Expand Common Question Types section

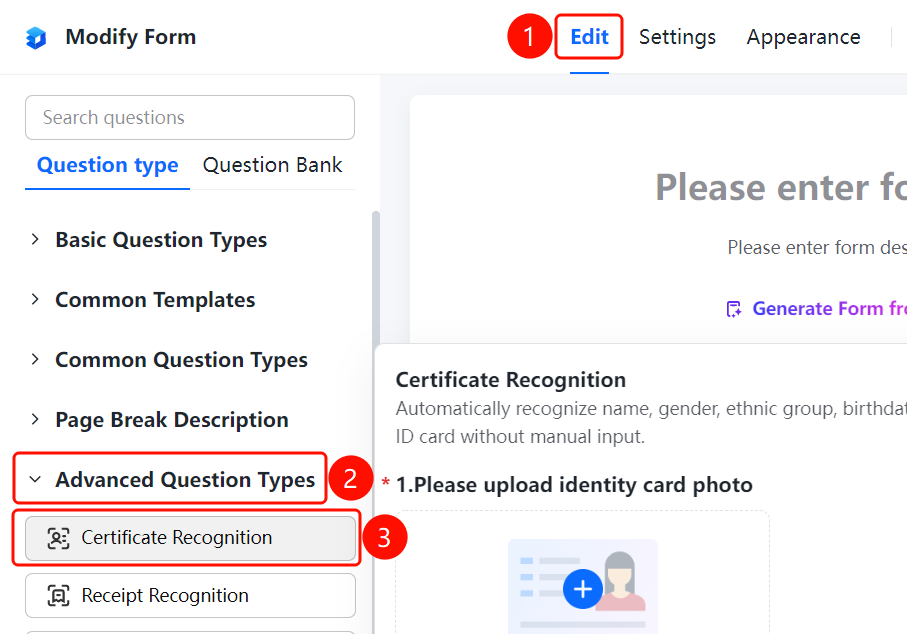(35, 360)
